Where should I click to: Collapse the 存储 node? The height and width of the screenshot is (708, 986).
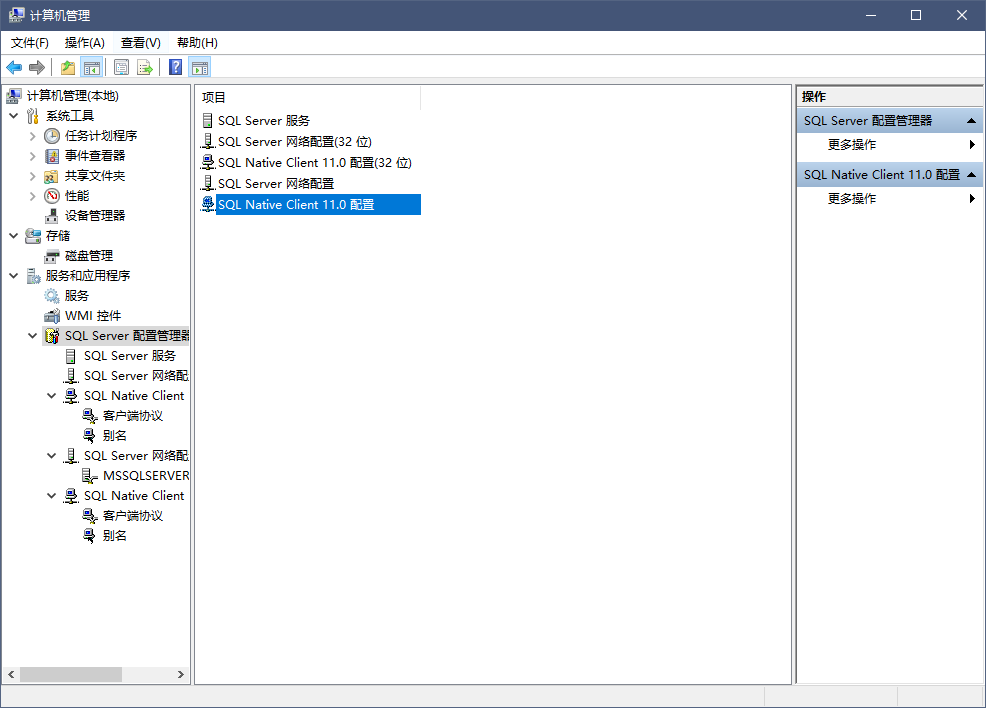pos(14,236)
